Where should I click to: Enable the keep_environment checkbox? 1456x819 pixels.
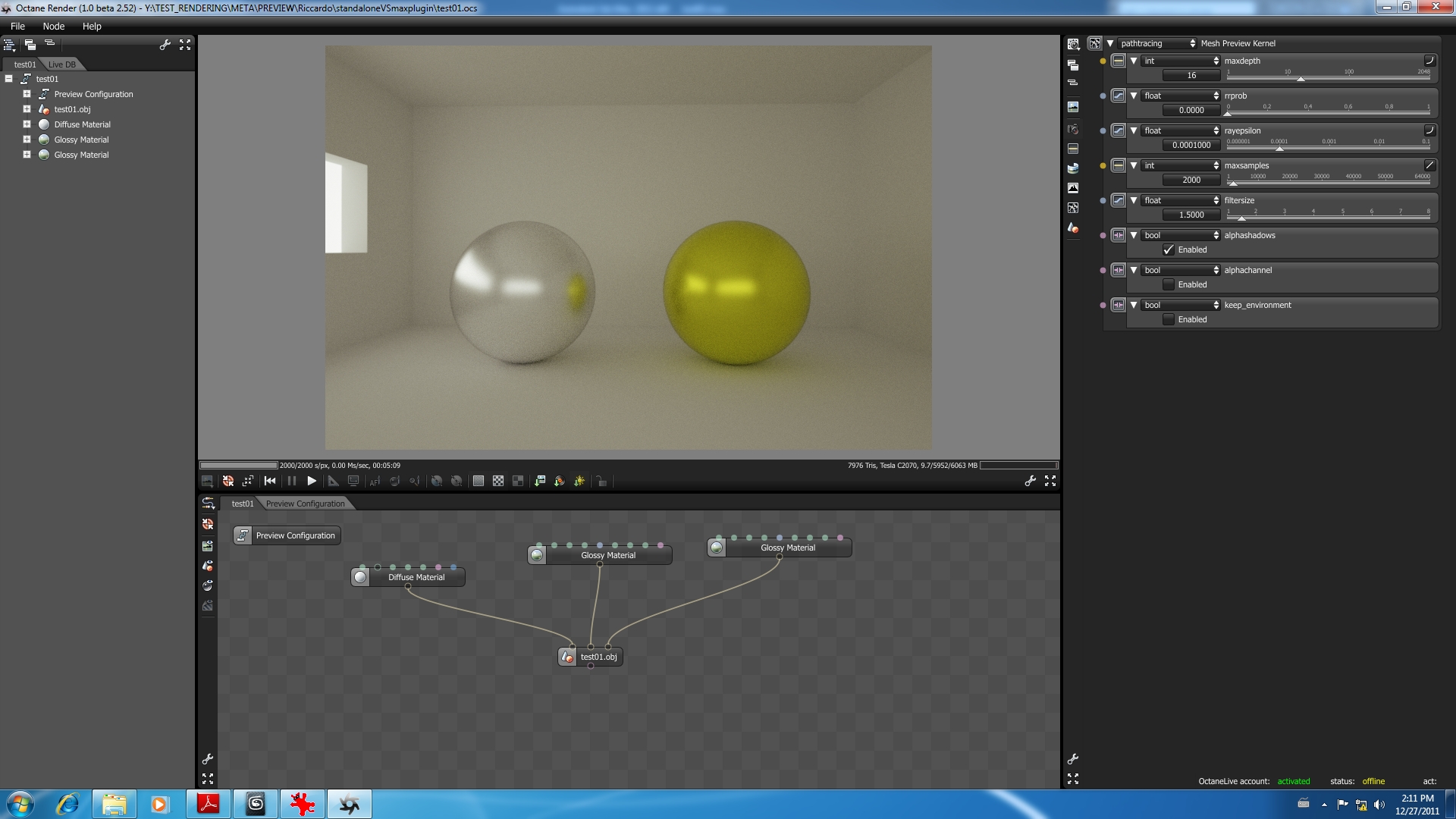1169,319
